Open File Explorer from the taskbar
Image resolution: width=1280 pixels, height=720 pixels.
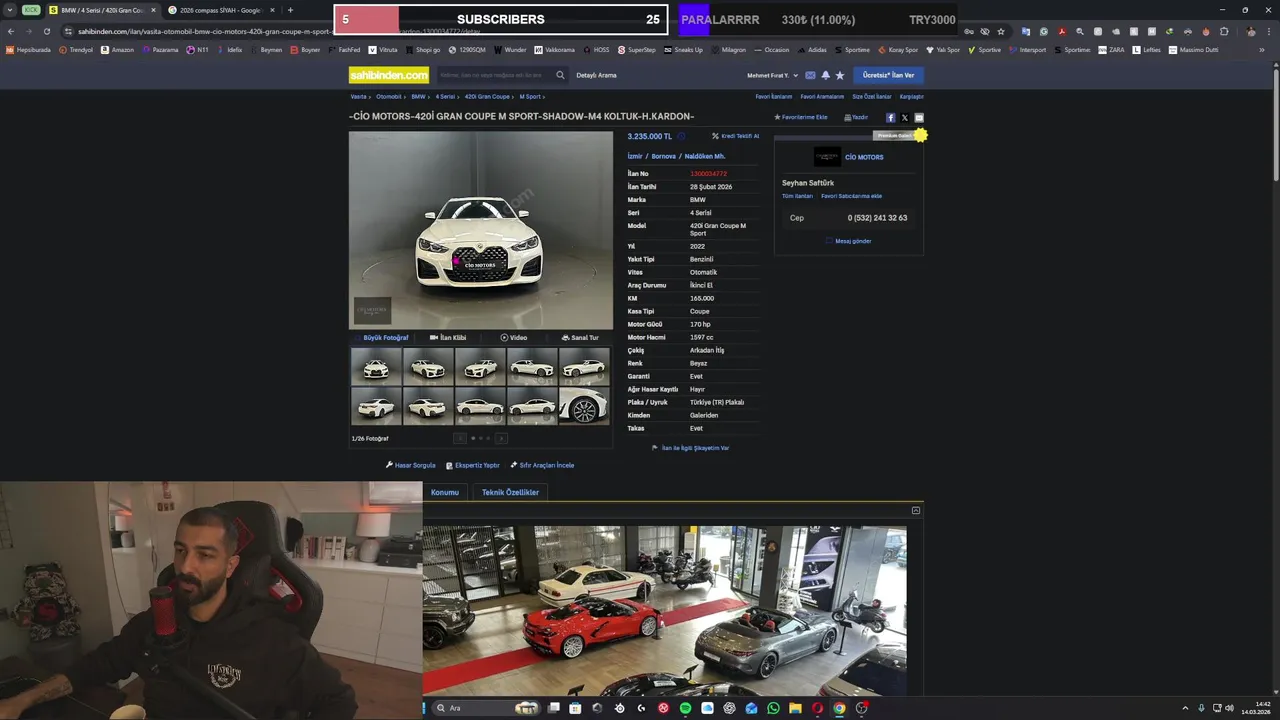coord(795,708)
